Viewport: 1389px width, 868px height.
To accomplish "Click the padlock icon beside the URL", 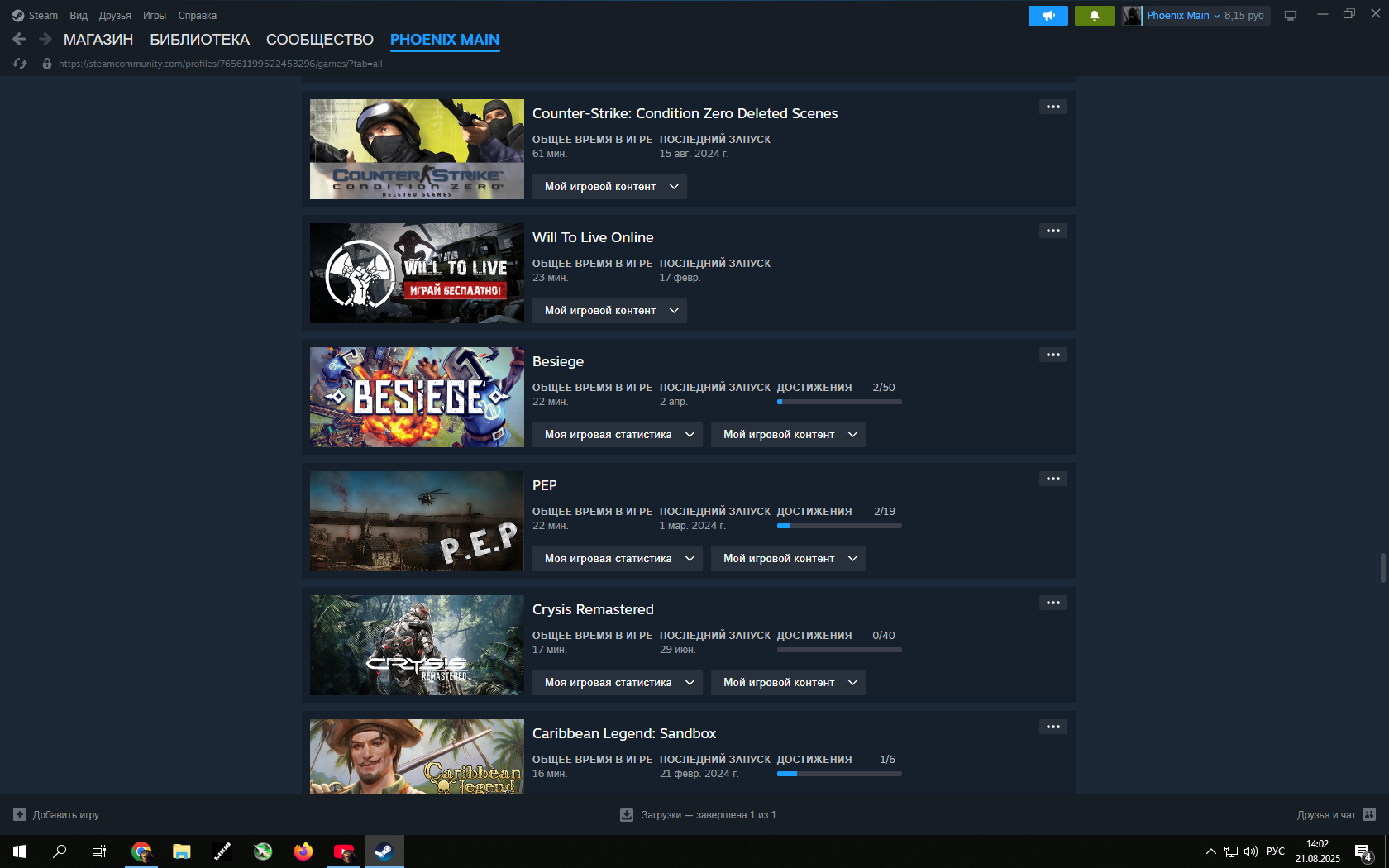I will [47, 64].
